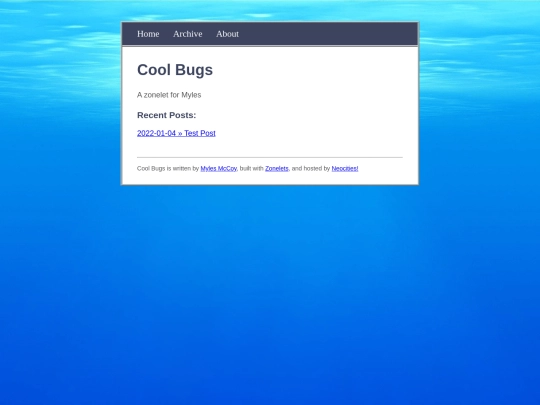This screenshot has width=540, height=405.
Task: Open the Neocities! hosting link
Action: [345, 168]
